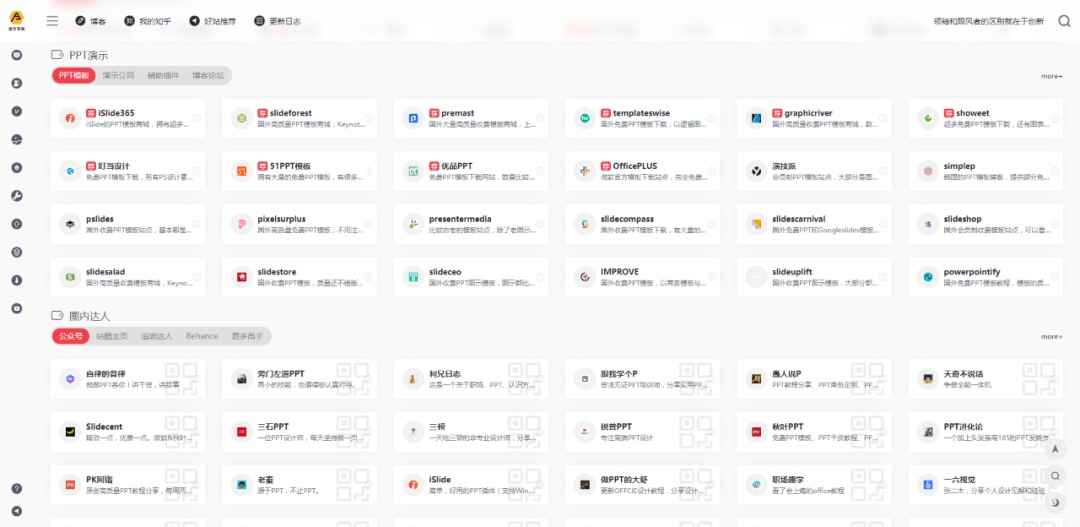Open the 演技派 site card
The height and width of the screenshot is (527, 1080).
coord(814,172)
